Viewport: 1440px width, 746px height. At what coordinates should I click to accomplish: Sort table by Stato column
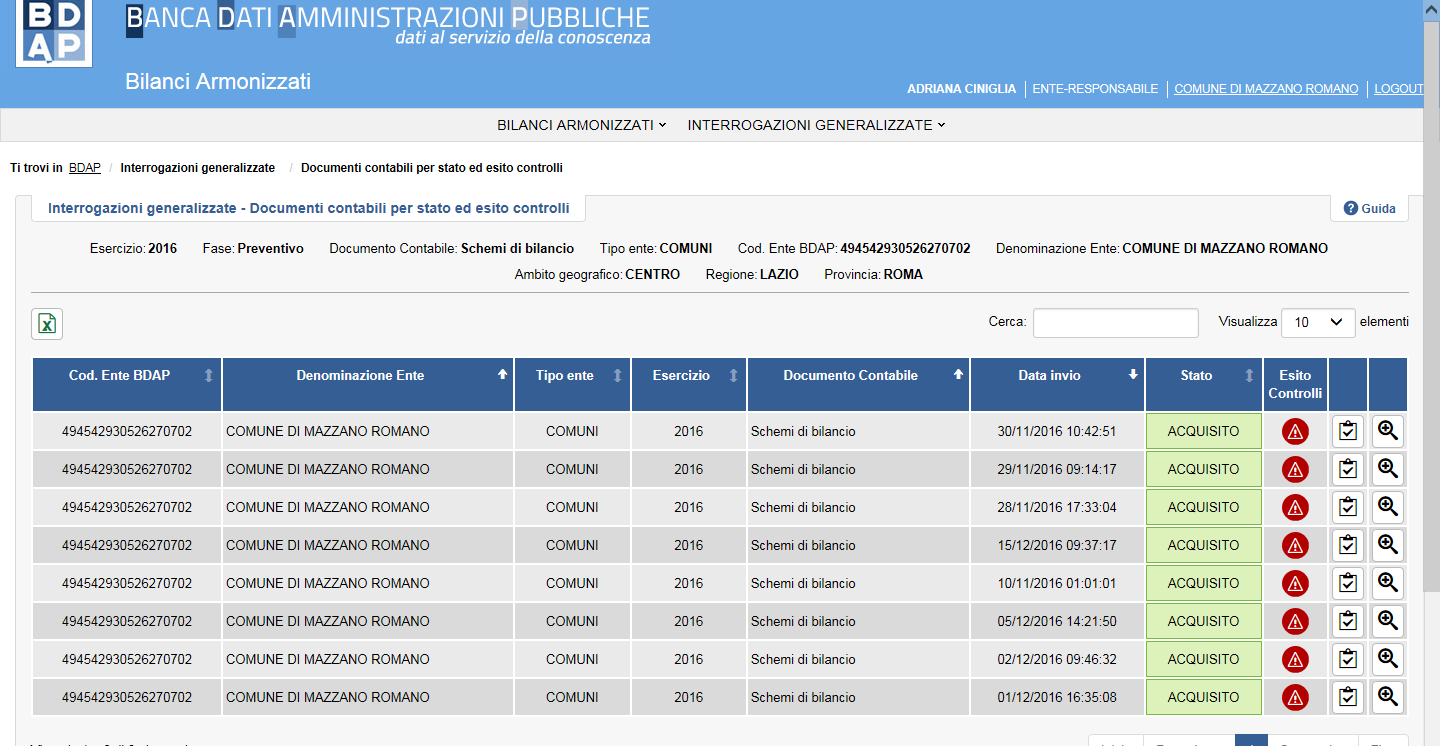tap(1204, 385)
